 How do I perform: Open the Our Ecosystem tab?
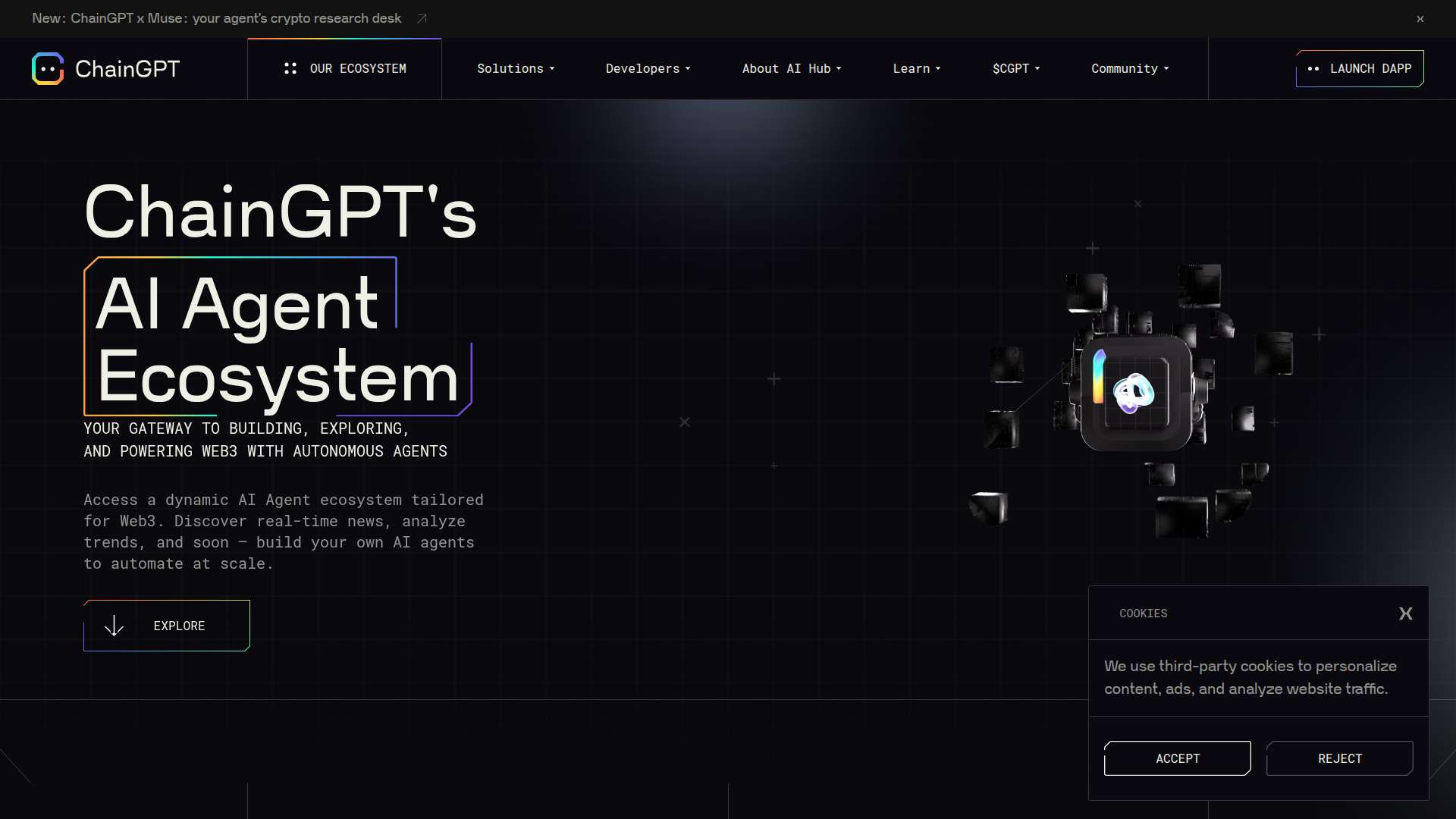pos(344,69)
